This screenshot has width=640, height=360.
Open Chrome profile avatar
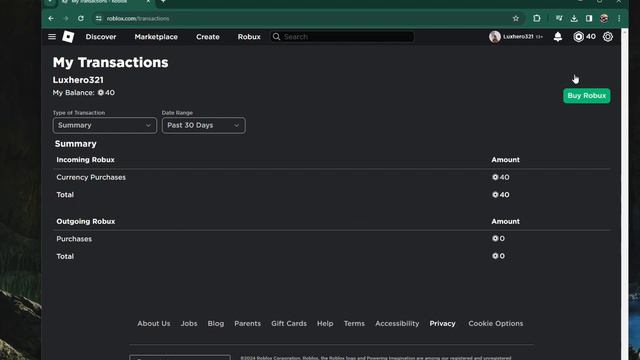pos(604,18)
